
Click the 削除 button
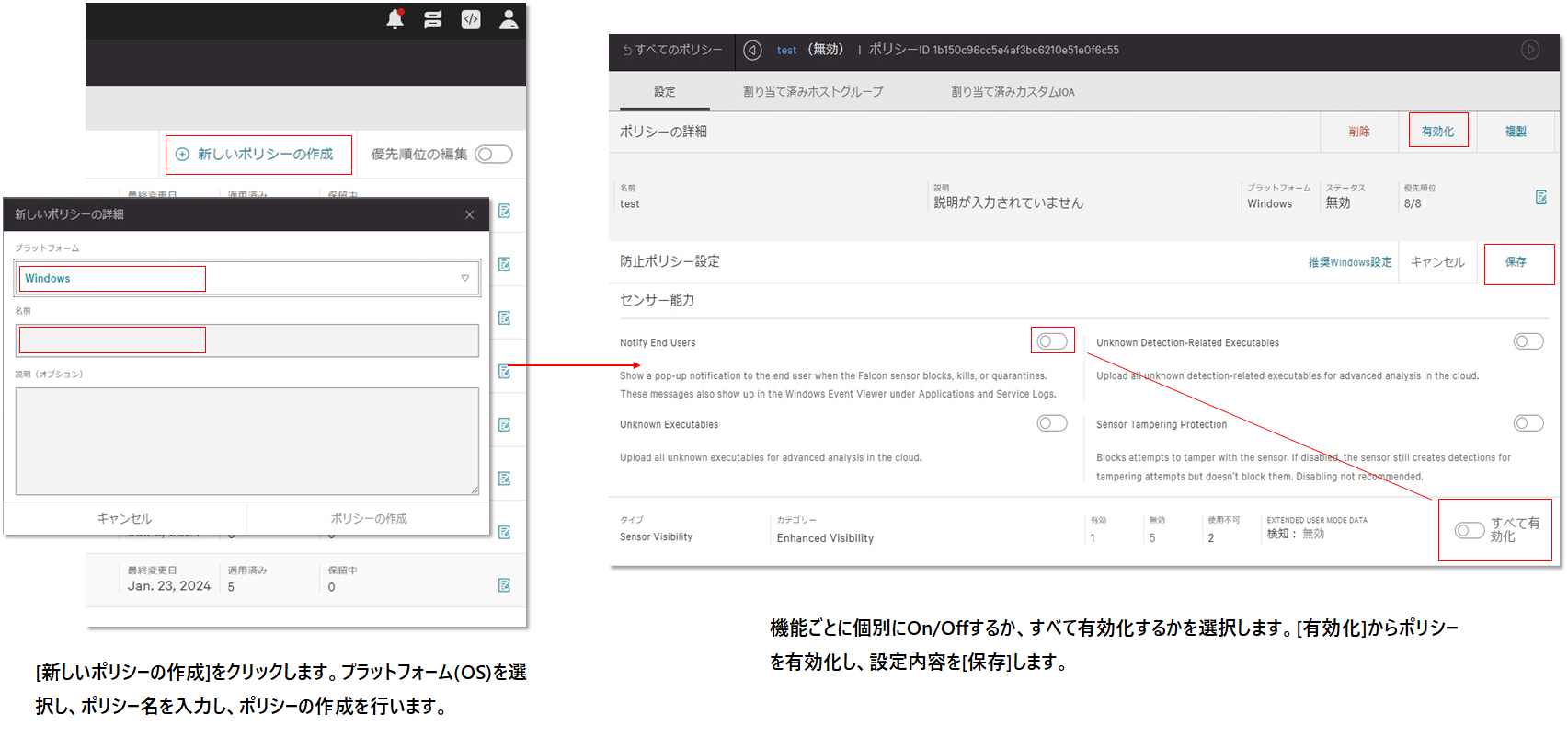(1359, 132)
